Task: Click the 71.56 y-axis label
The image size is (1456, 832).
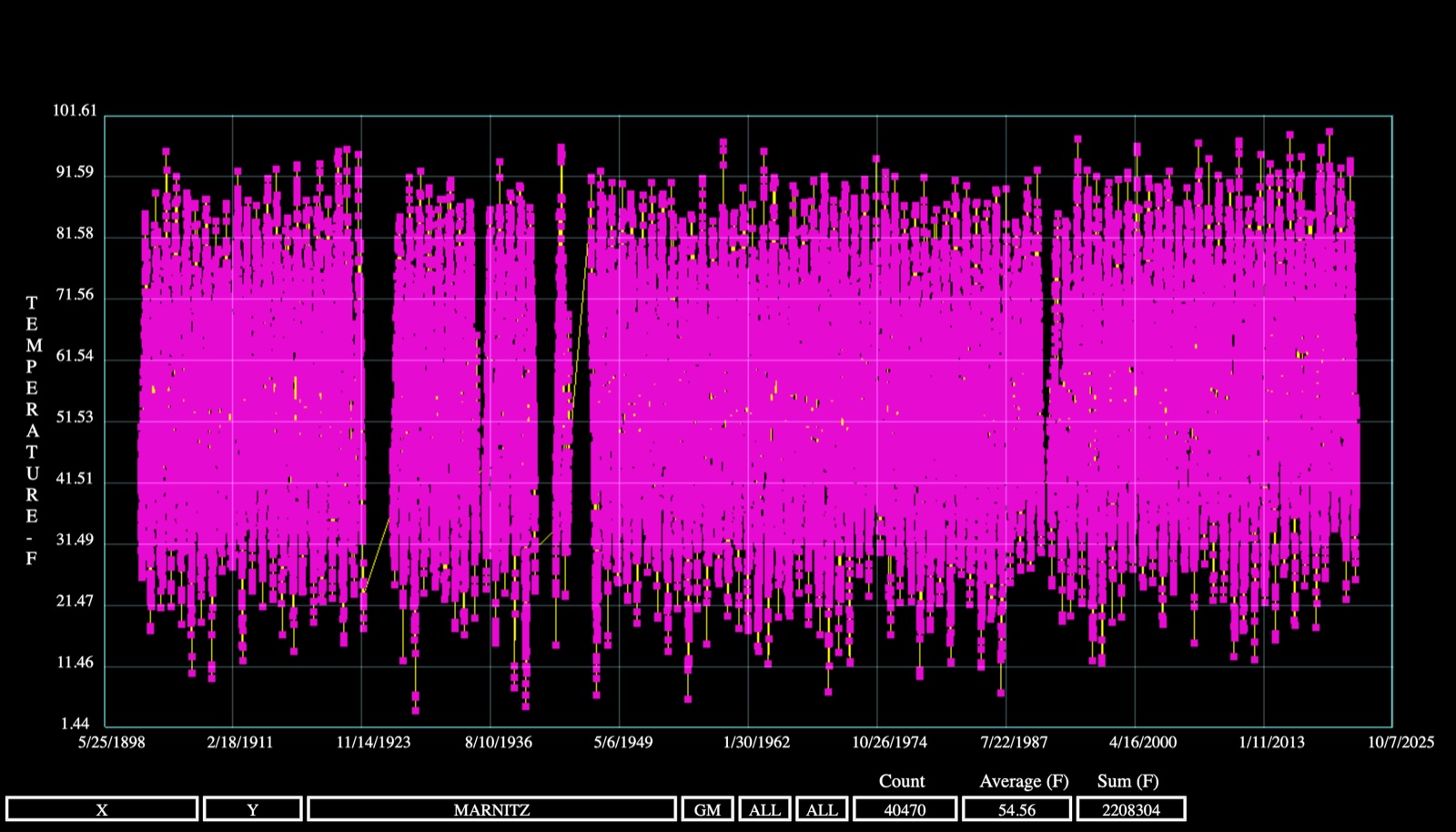Action: point(75,295)
